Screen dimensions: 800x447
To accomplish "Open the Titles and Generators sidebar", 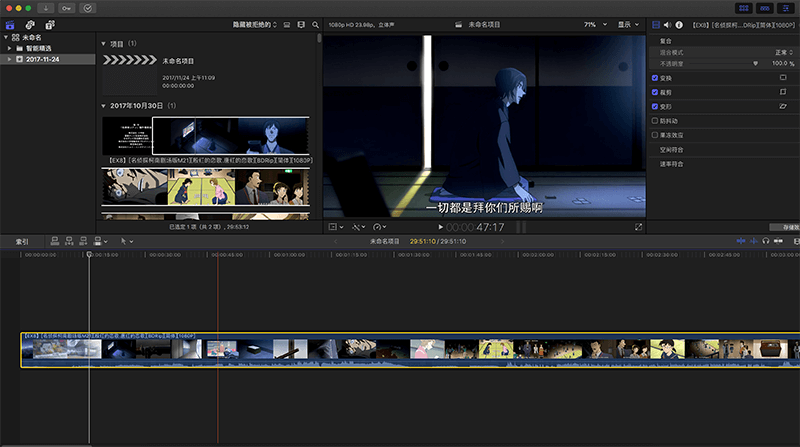I will click(50, 24).
